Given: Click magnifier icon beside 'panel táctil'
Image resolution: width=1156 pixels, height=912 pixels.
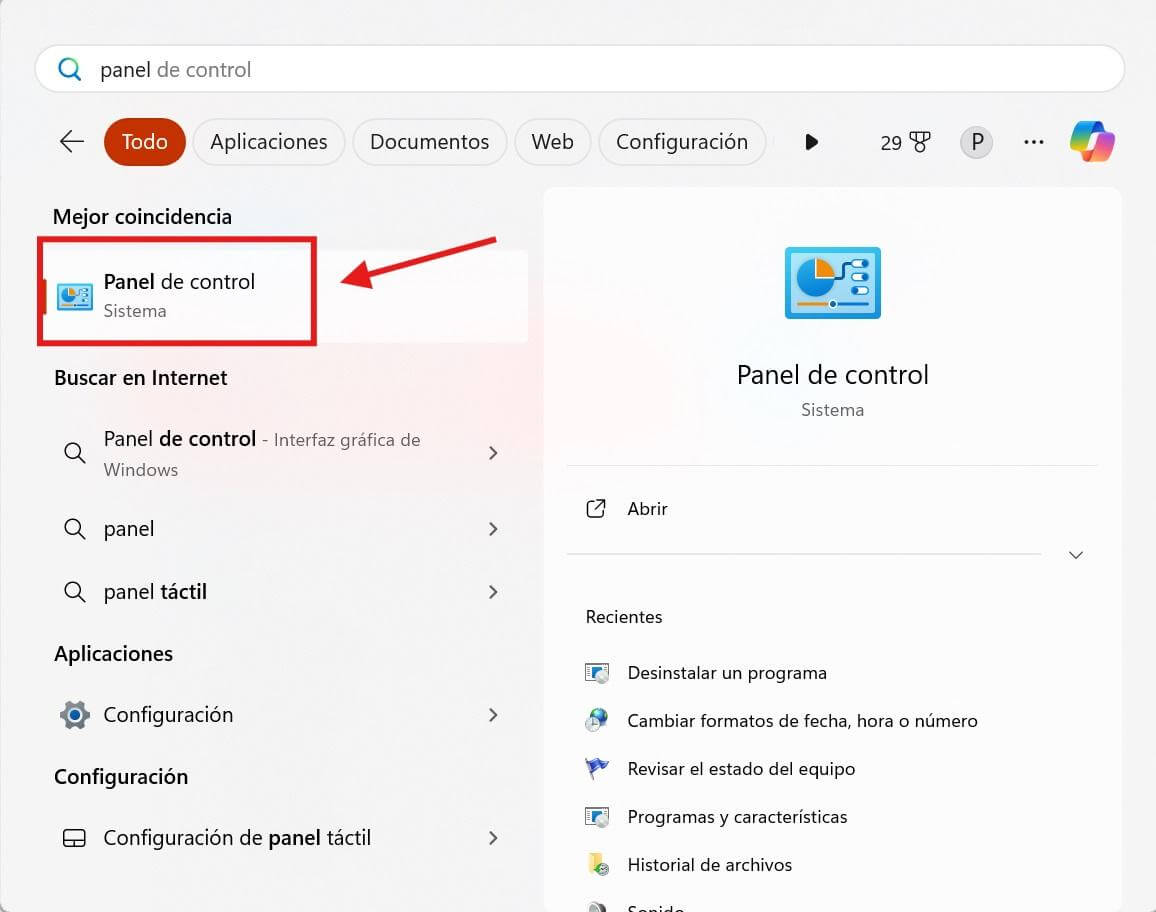Looking at the screenshot, I should [x=74, y=592].
